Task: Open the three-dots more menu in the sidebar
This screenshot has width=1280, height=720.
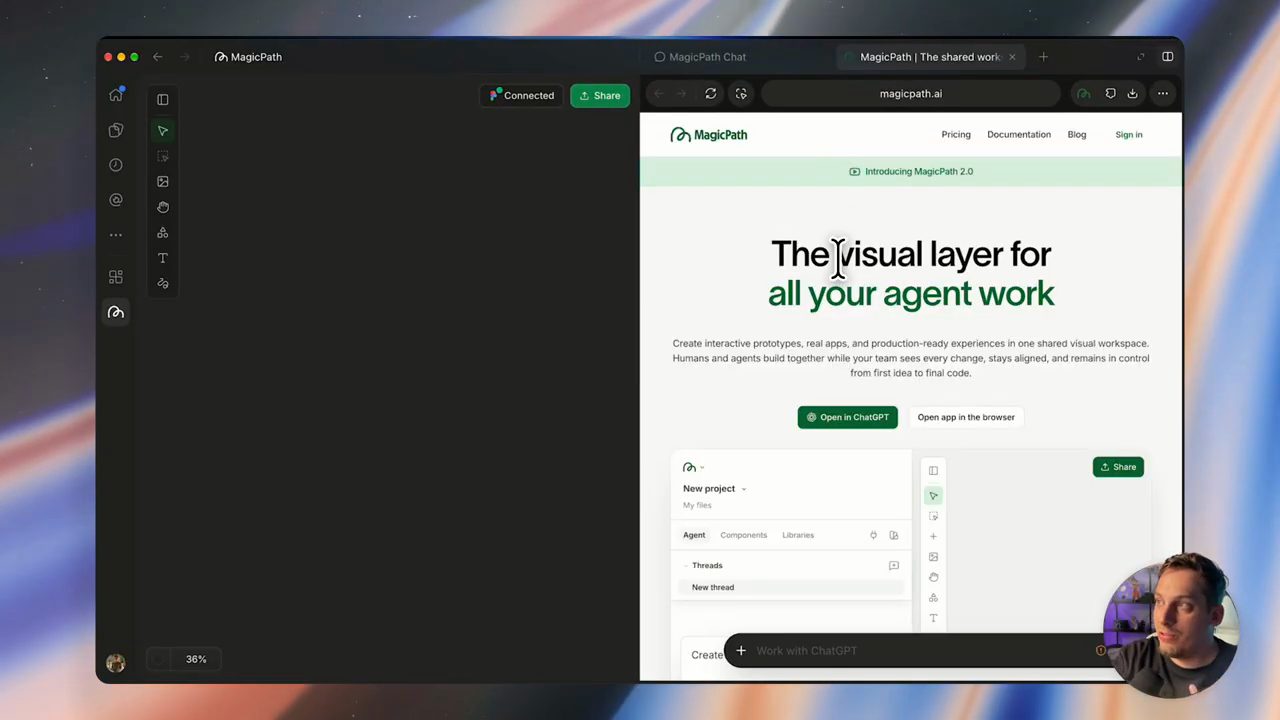Action: (x=116, y=235)
